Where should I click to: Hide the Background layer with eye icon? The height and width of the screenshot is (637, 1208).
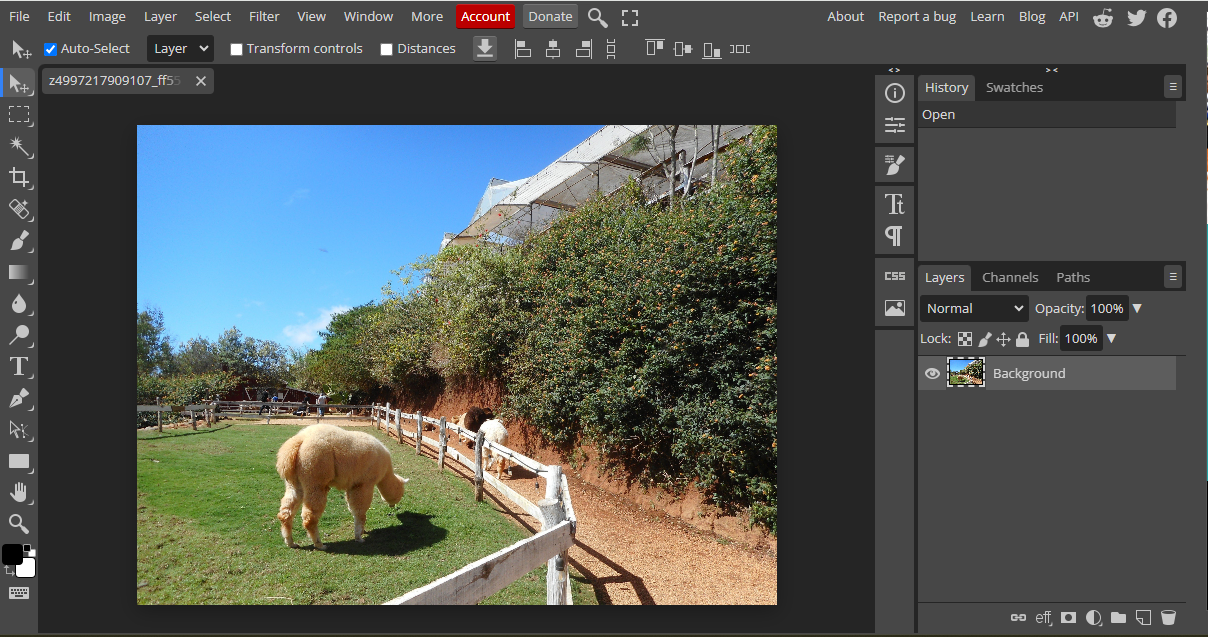932,373
